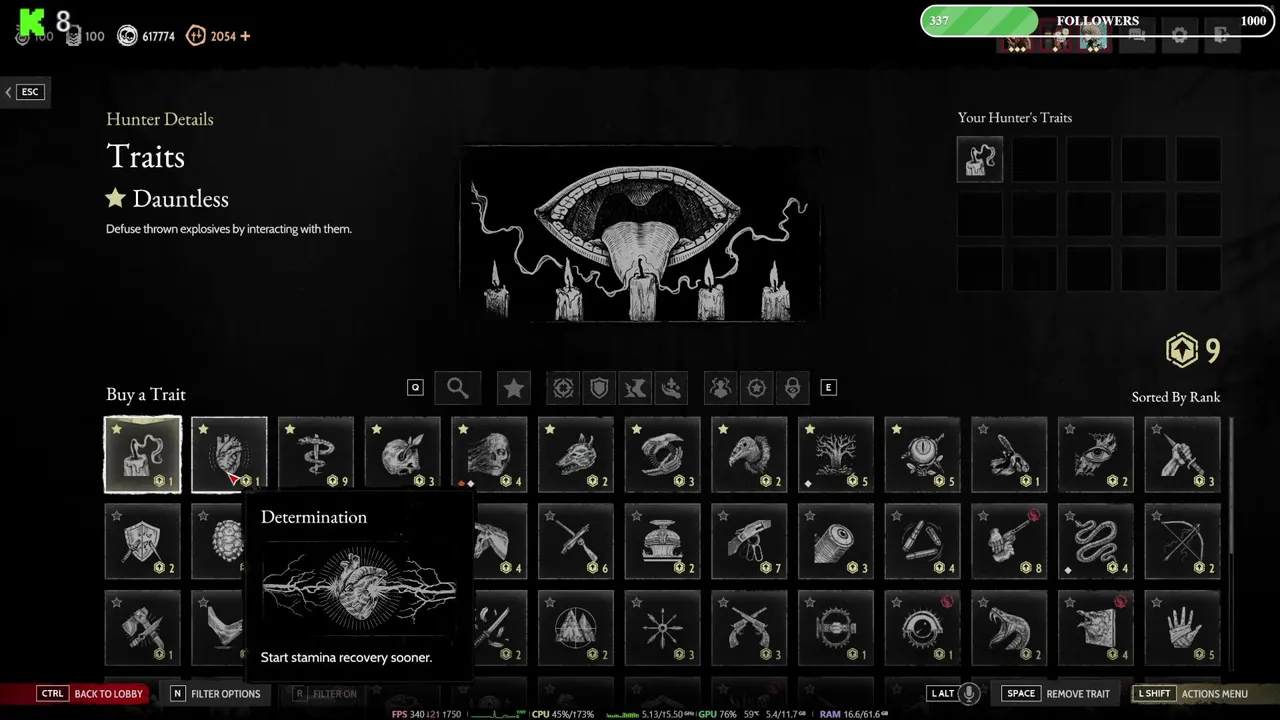Screen dimensions: 1280x720
Task: Click the Hunter Details breadcrumb text
Action: coord(160,119)
